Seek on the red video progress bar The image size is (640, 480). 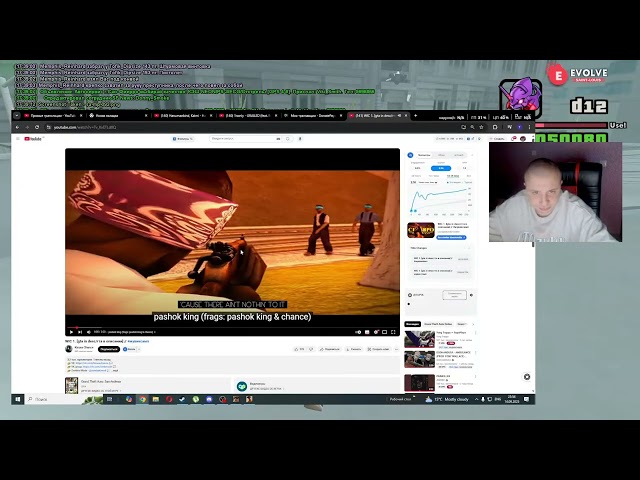click(232, 327)
